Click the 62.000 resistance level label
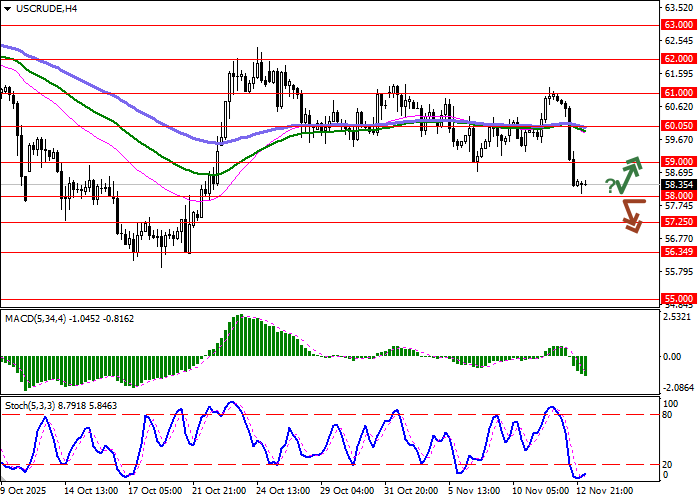Image resolution: width=700 pixels, height=500 pixels. tap(678, 59)
